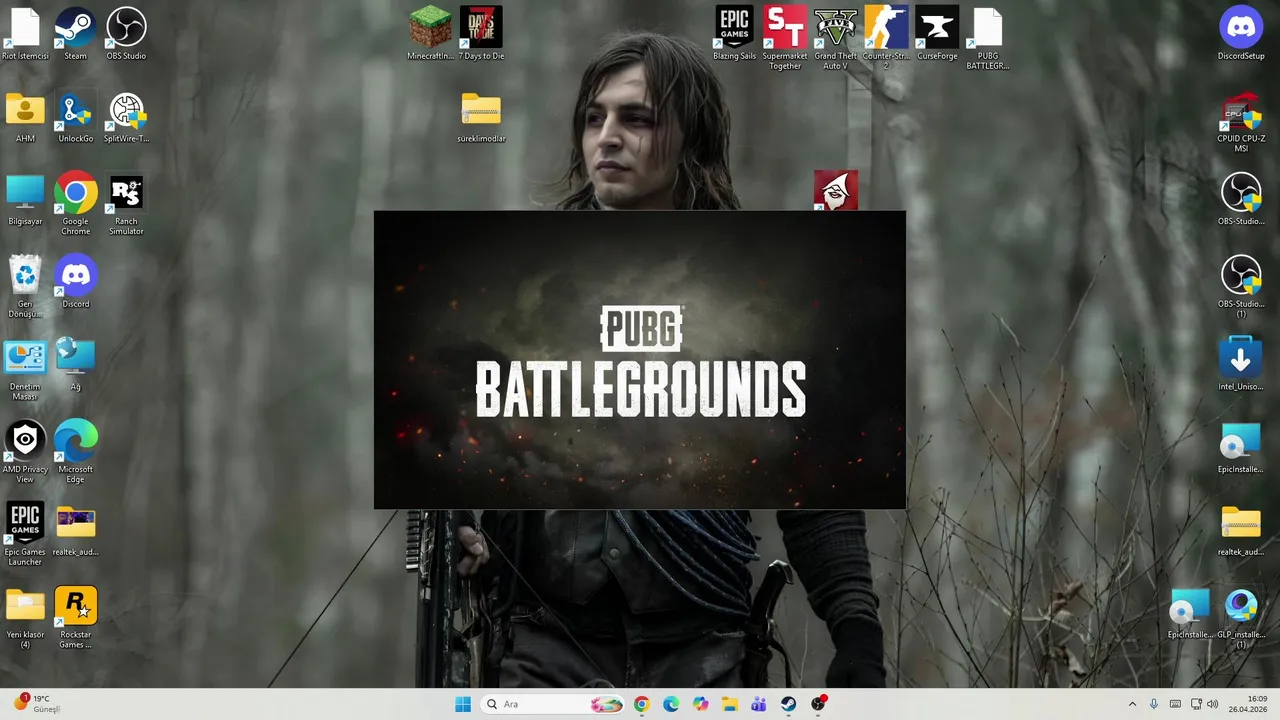Switch to Steam on the taskbar
The height and width of the screenshot is (720, 1280).
(789, 704)
